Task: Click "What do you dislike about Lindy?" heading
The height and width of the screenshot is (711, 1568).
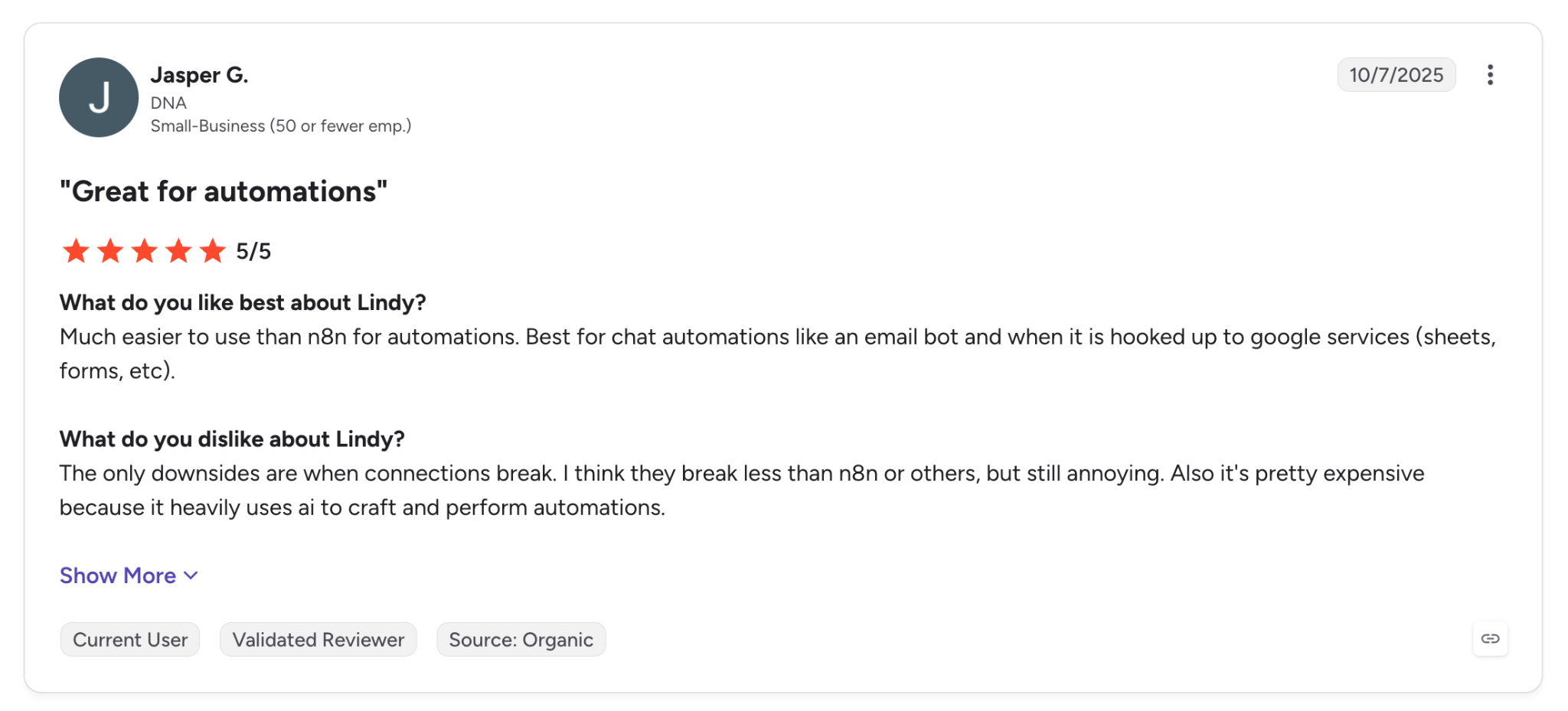Action: 232,439
